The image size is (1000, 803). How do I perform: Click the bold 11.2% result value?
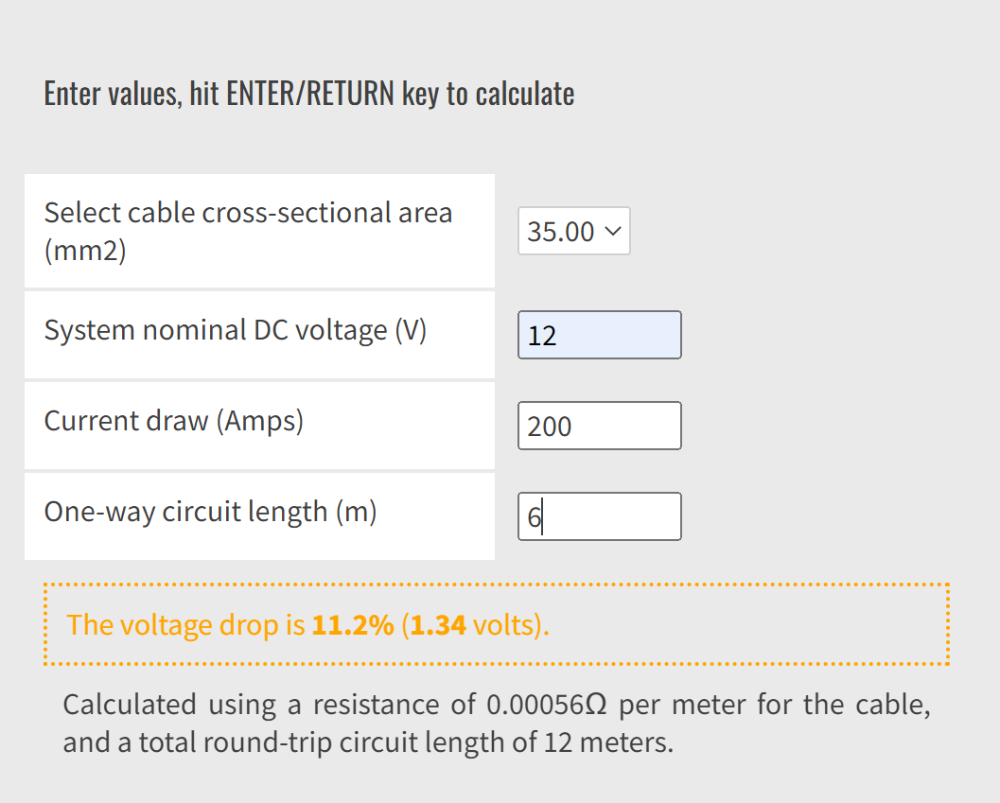click(x=353, y=624)
